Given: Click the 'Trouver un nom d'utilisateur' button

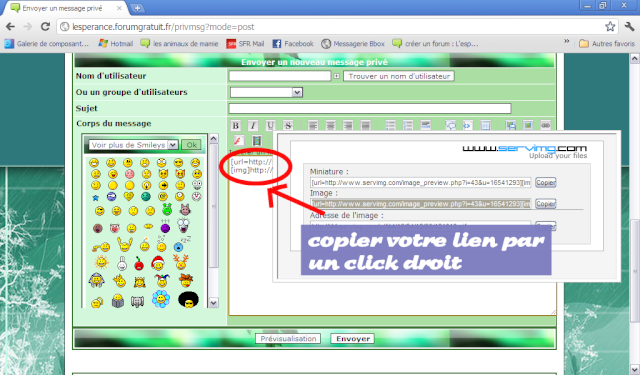Looking at the screenshot, I should [x=399, y=76].
